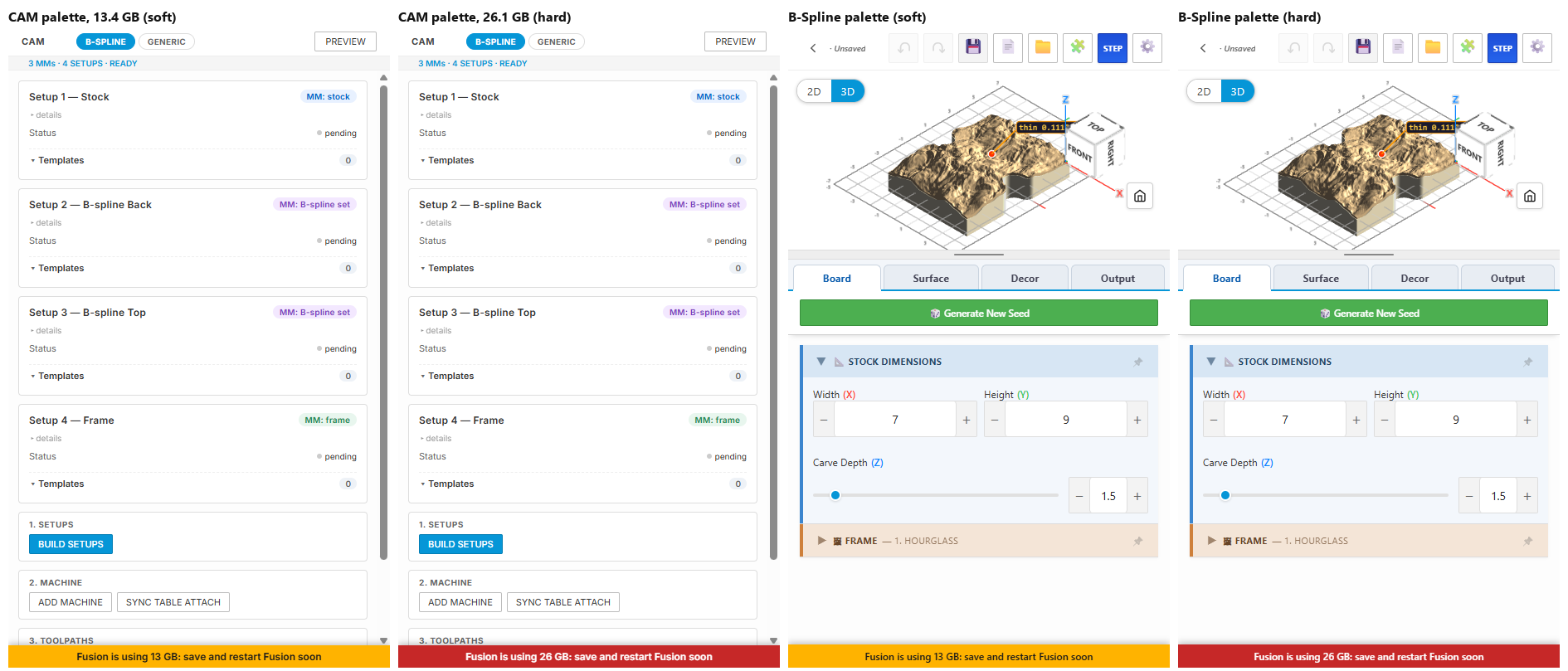The width and height of the screenshot is (1568, 671).
Task: Click Generate New Seed in the hard palette
Action: [x=1369, y=313]
